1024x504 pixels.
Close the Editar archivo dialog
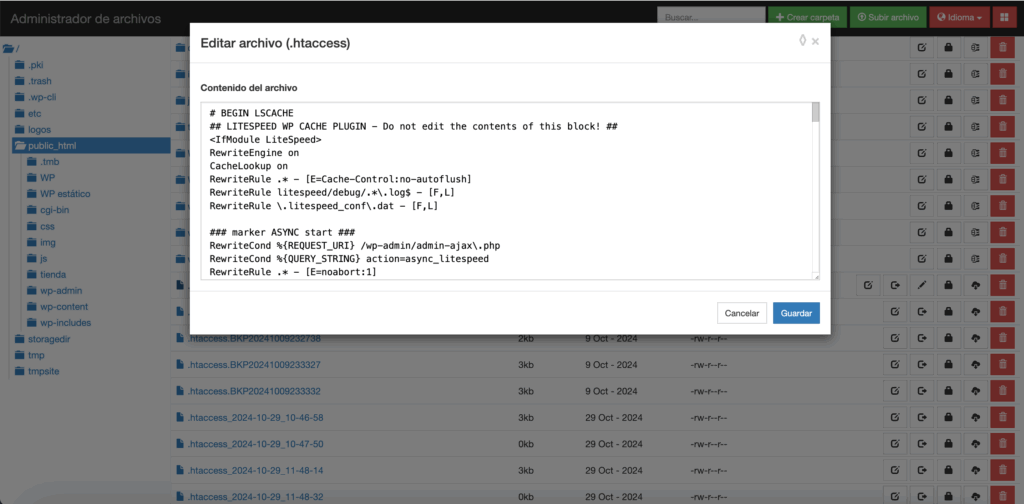(x=815, y=42)
